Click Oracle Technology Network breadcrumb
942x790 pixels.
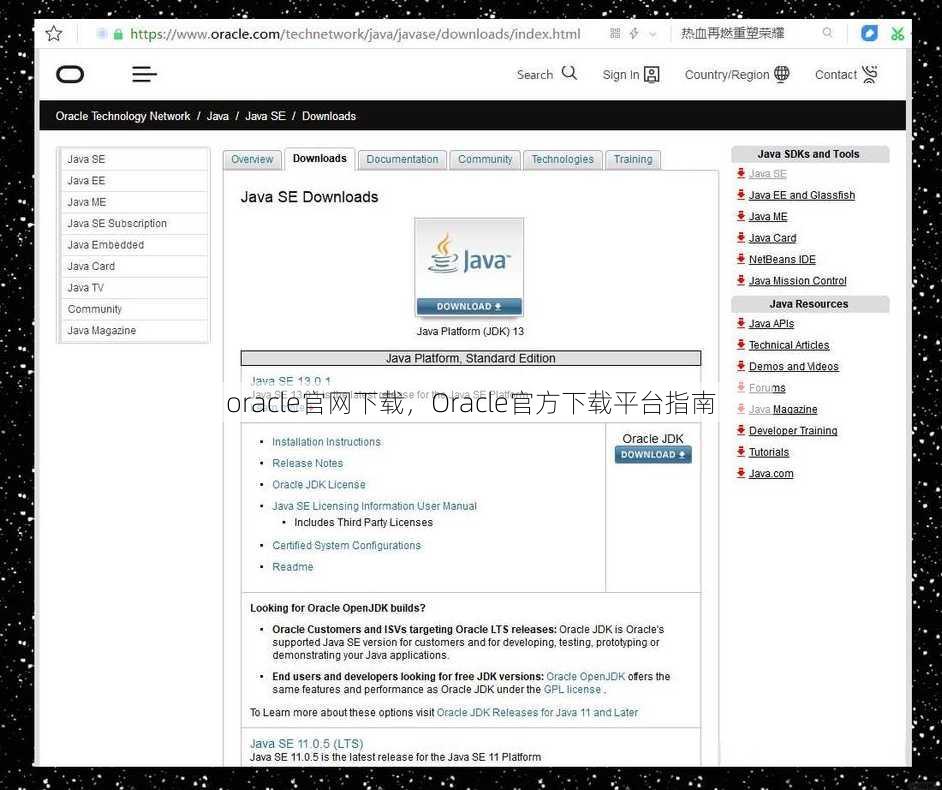point(123,116)
